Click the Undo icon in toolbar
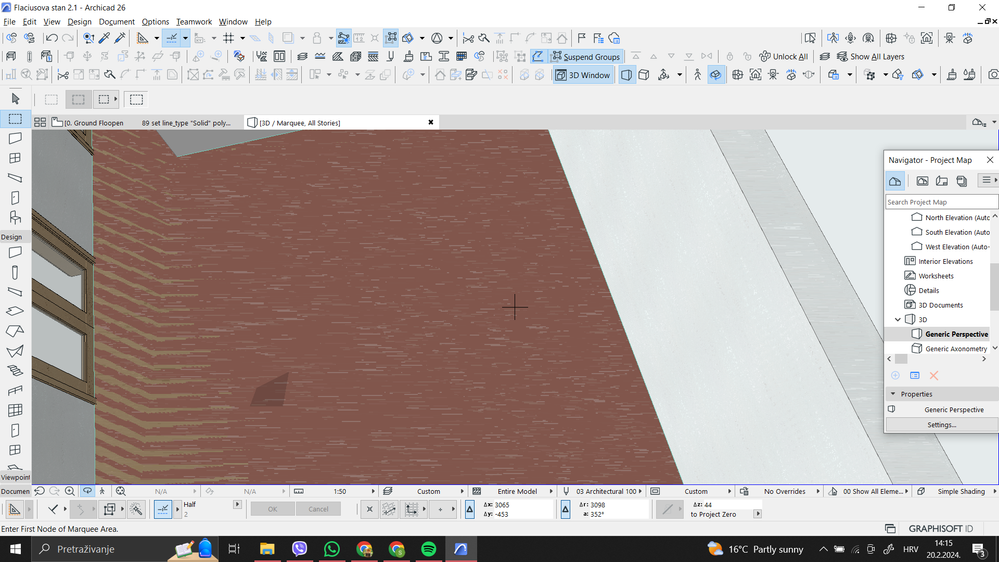Viewport: 999px width, 562px height. click(52, 38)
